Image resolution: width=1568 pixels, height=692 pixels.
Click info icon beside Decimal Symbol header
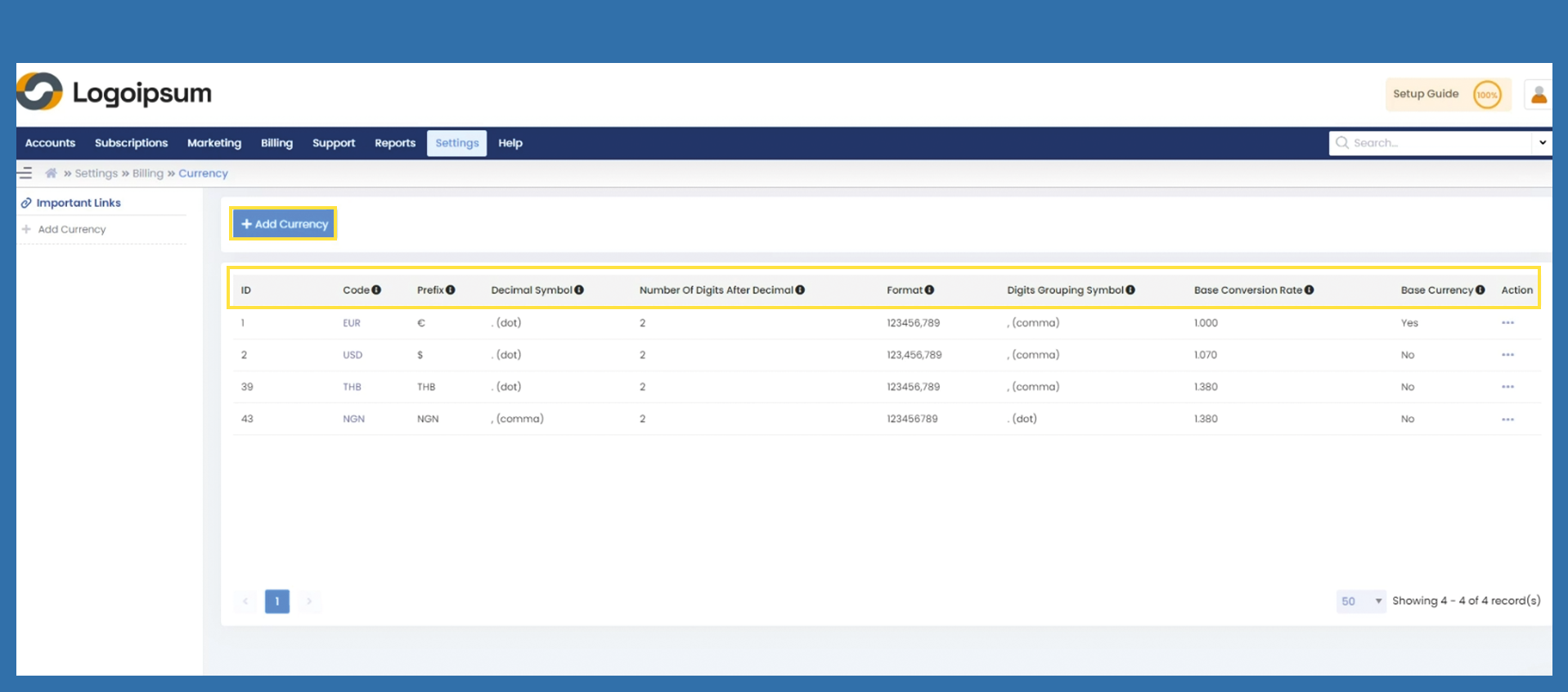pyautogui.click(x=579, y=290)
